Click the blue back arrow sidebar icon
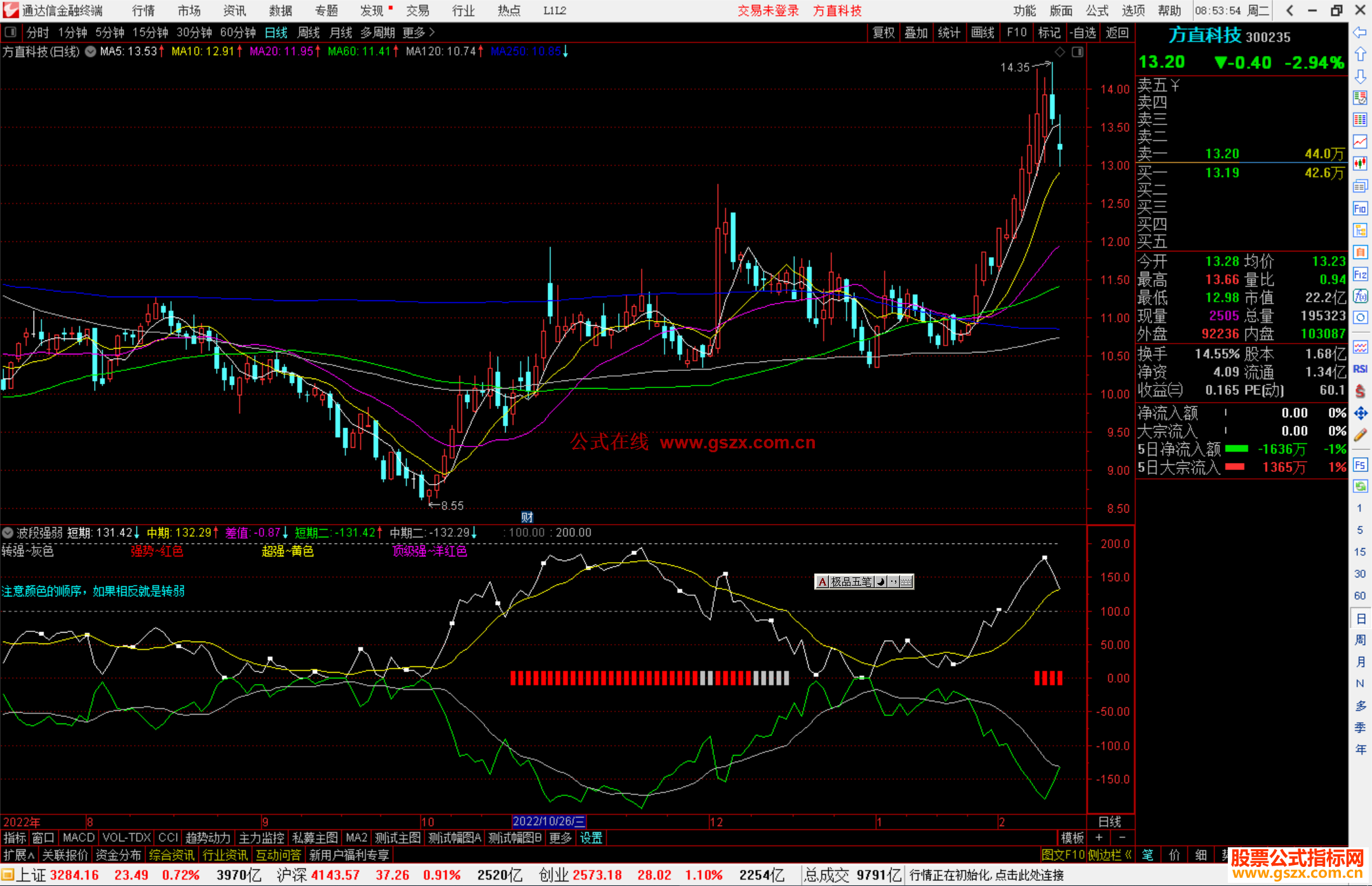This screenshot has width=1372, height=886. [x=1360, y=32]
